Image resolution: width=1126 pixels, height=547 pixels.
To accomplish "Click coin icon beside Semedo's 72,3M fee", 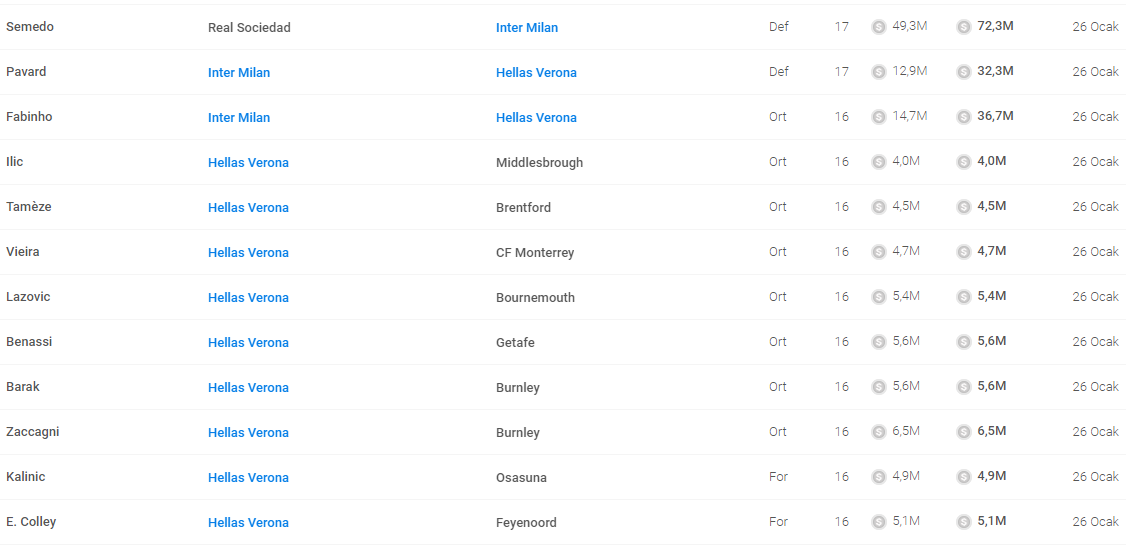I will [x=964, y=27].
